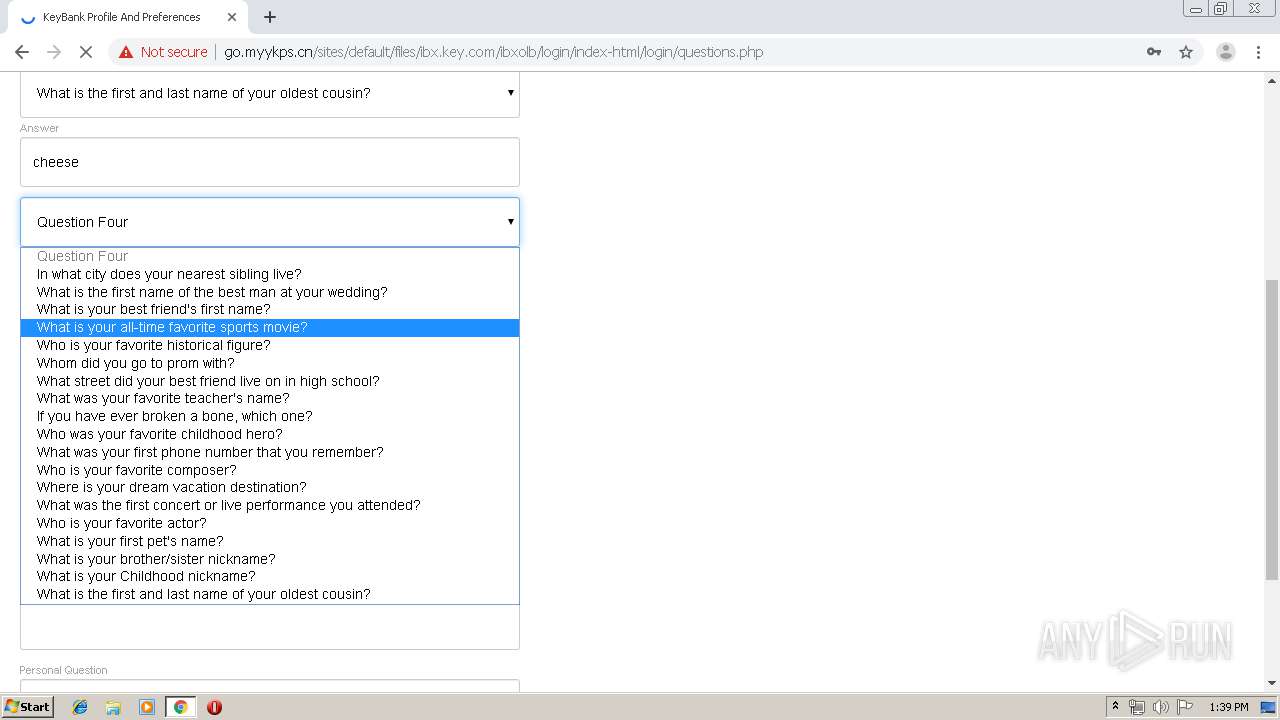Screen dimensions: 1280x720
Task: Choose the Question Four placeholder option
Action: tap(270, 256)
